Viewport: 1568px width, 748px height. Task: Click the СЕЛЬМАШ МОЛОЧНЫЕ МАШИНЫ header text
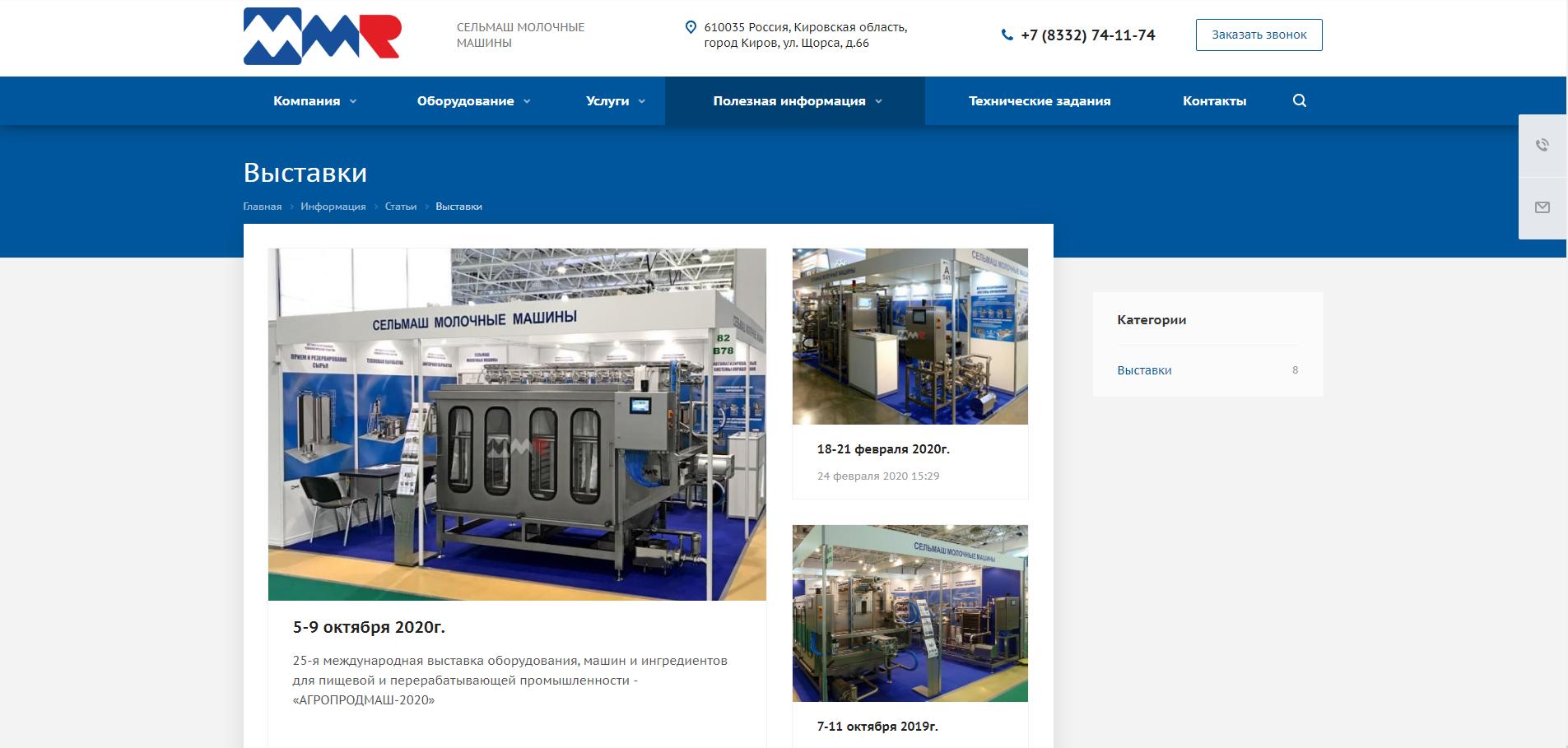[x=521, y=35]
